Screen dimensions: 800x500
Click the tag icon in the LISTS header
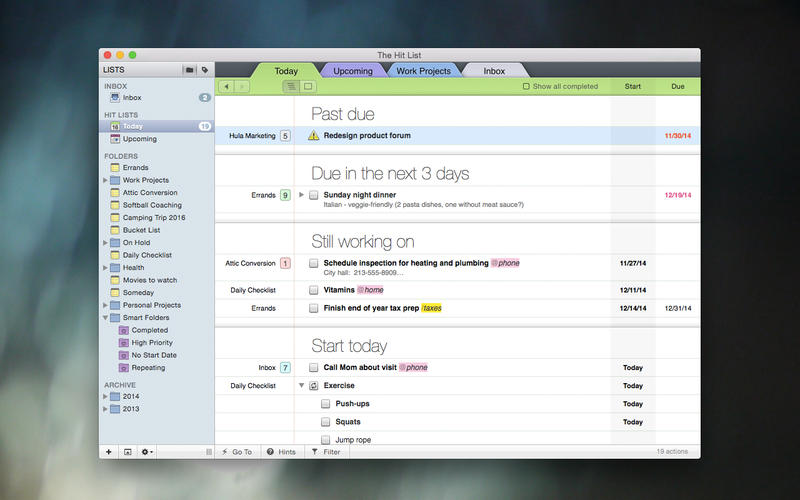coord(205,70)
